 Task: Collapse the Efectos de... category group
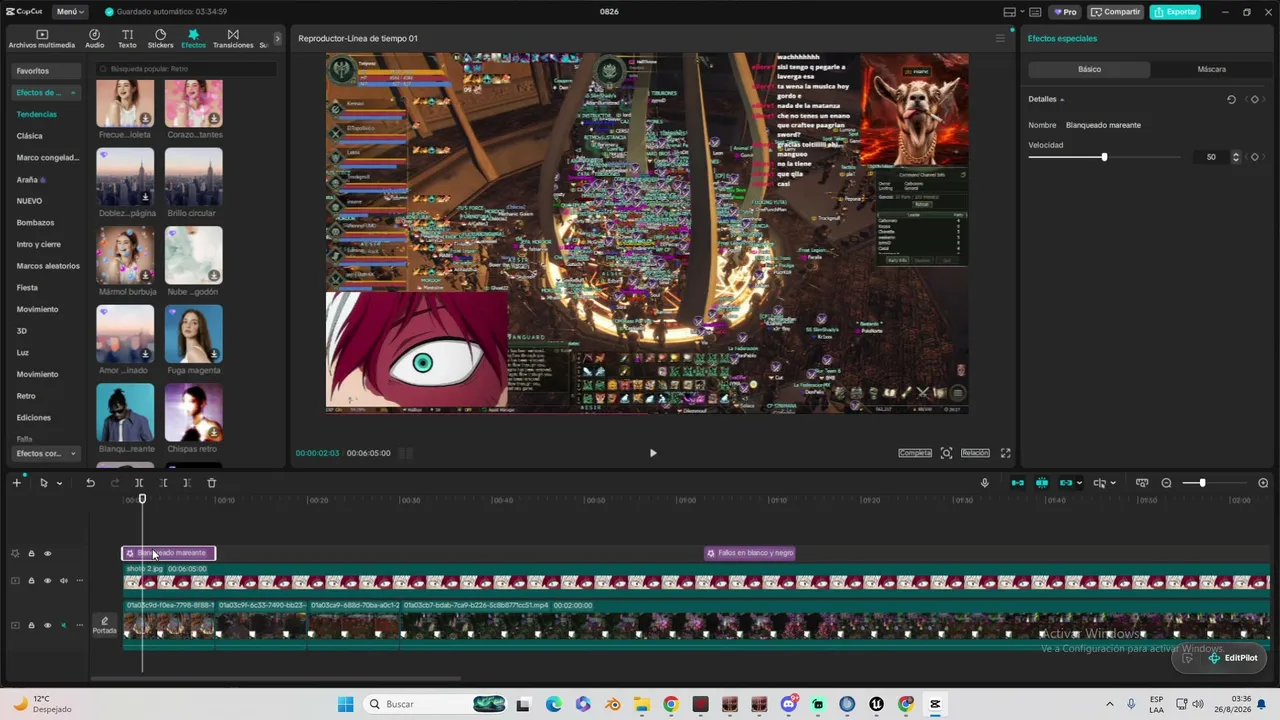click(x=46, y=92)
